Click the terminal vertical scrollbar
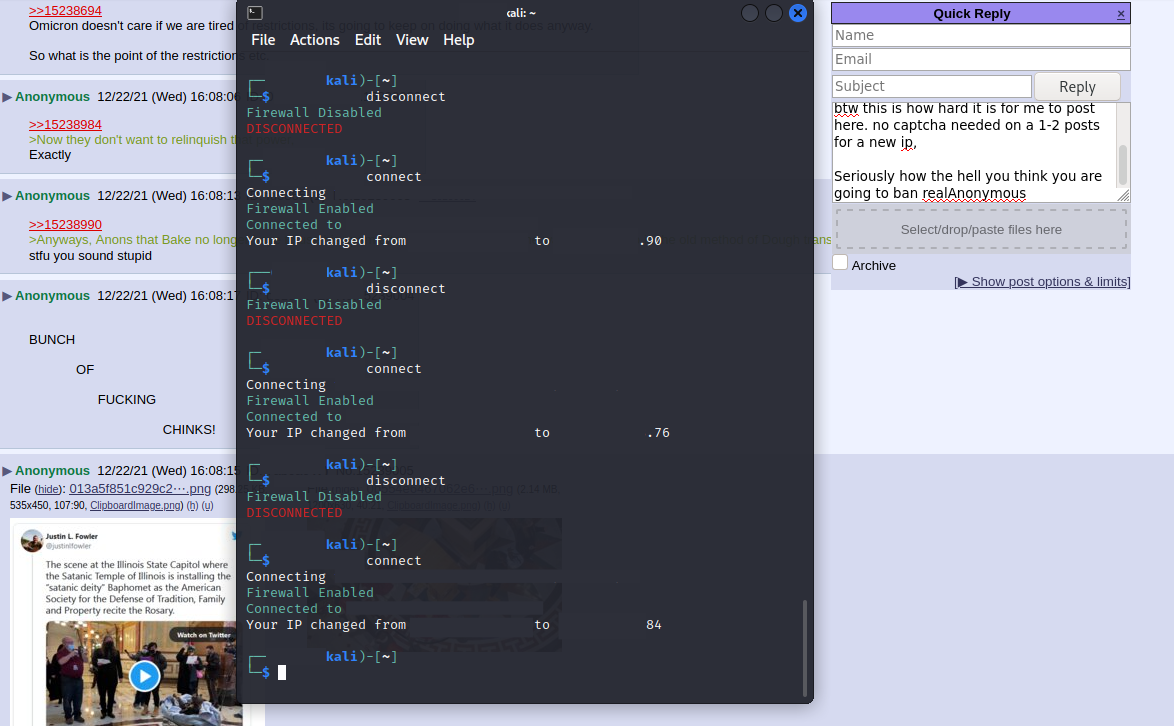 click(x=805, y=647)
